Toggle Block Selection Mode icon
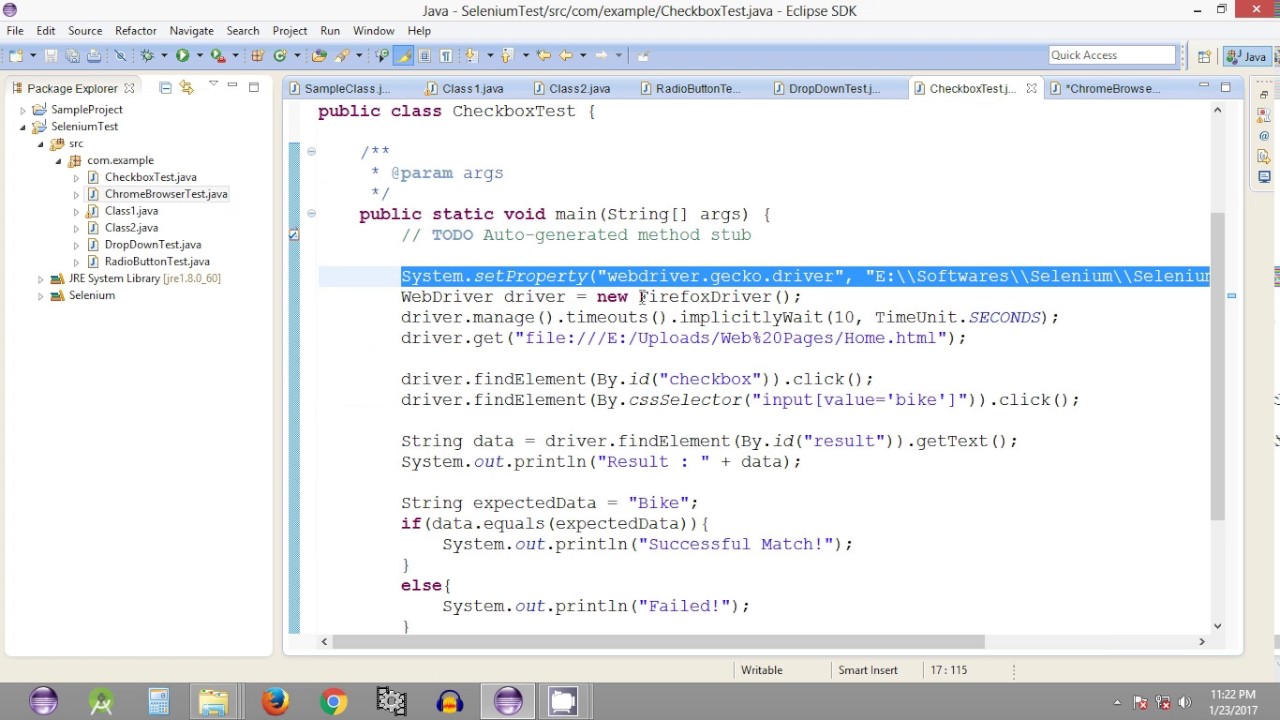1280x720 pixels. (424, 56)
